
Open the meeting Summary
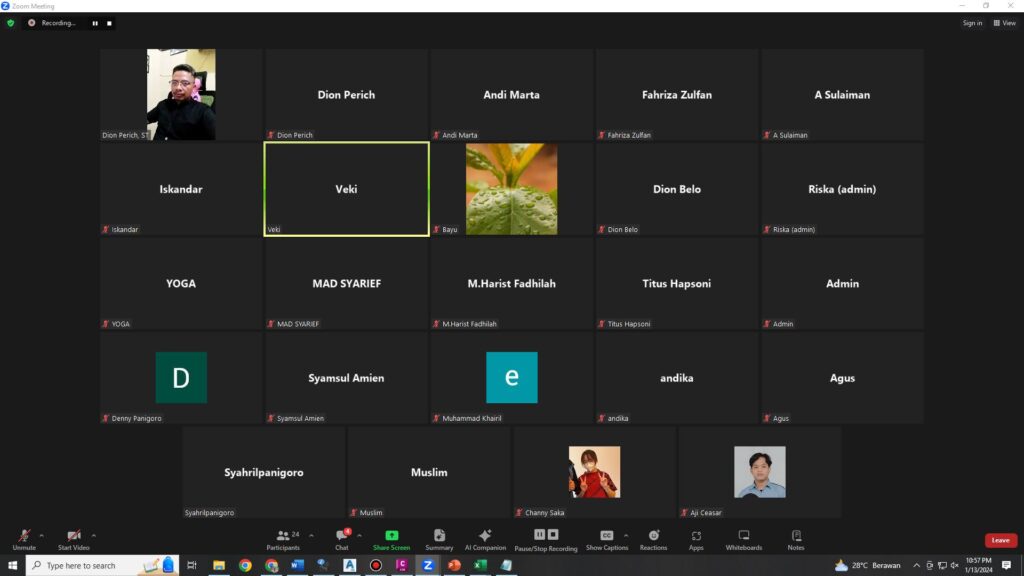[439, 539]
